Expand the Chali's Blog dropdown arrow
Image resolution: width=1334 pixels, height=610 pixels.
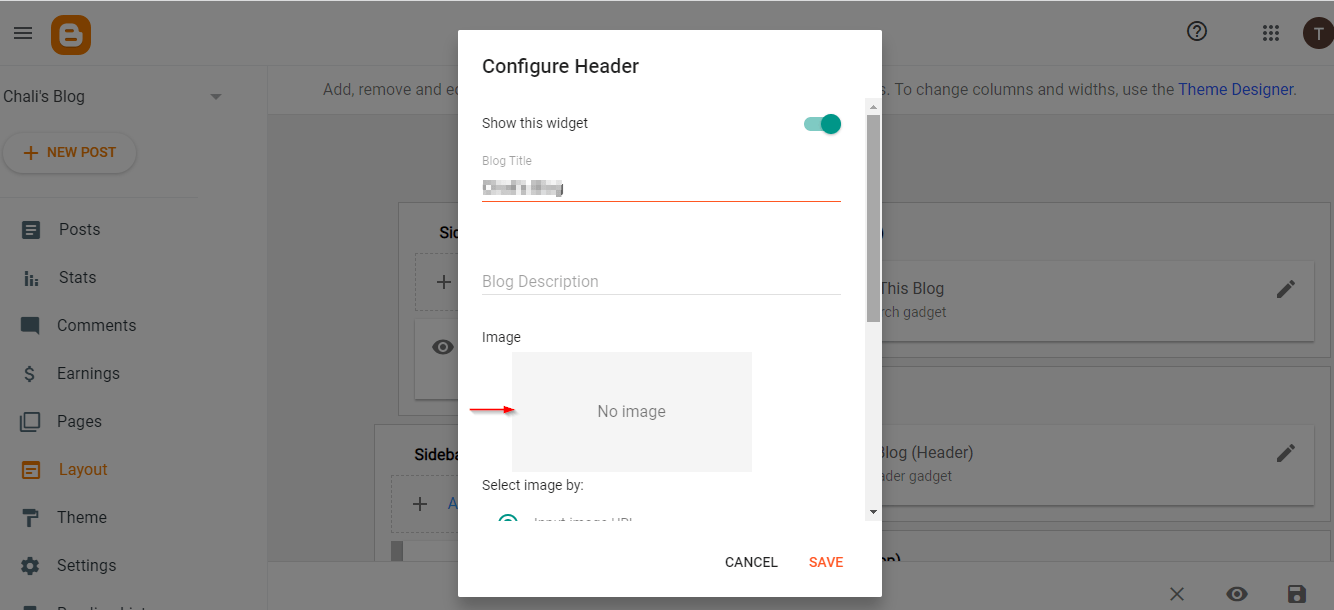coord(216,97)
